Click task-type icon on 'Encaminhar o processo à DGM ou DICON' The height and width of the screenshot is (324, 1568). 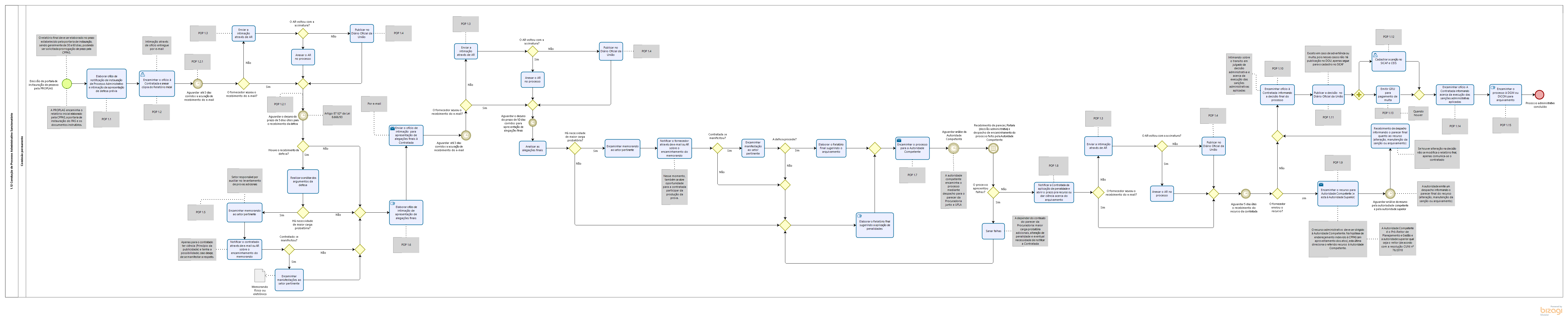tap(1493, 88)
